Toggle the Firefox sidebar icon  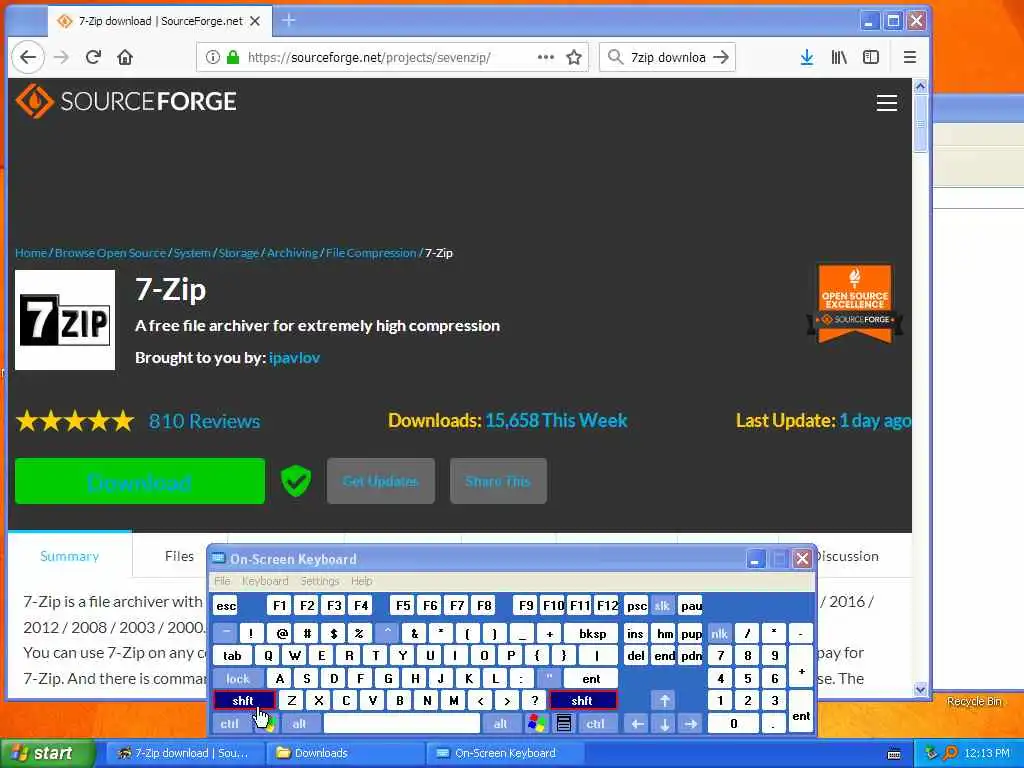click(871, 57)
